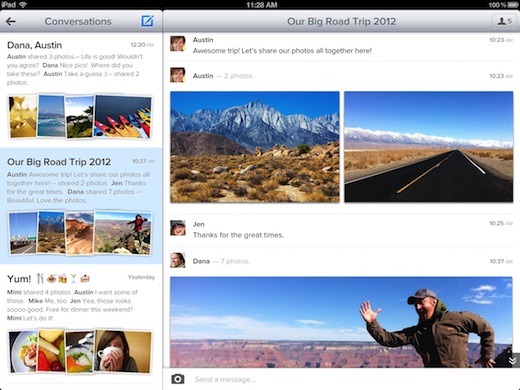Open the 'Dana, Austin' conversation
This screenshot has height=390, width=520.
point(81,90)
